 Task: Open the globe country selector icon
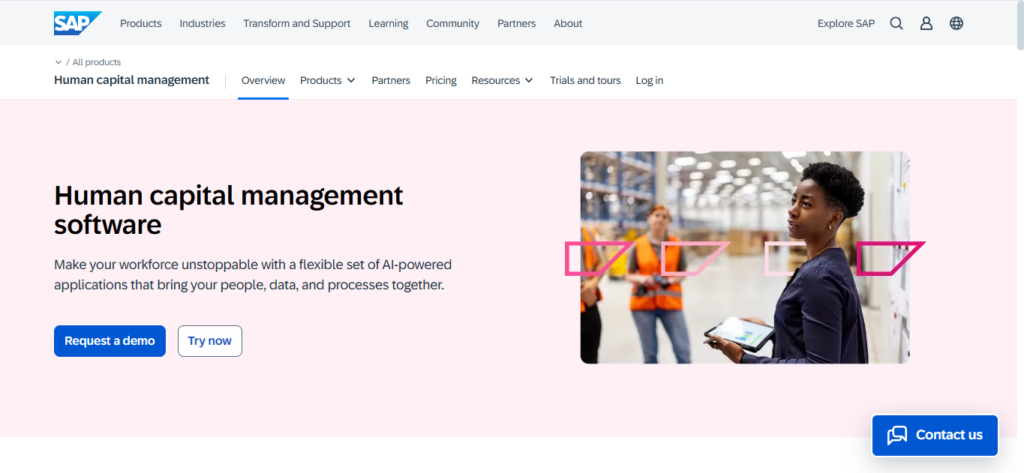(x=956, y=23)
